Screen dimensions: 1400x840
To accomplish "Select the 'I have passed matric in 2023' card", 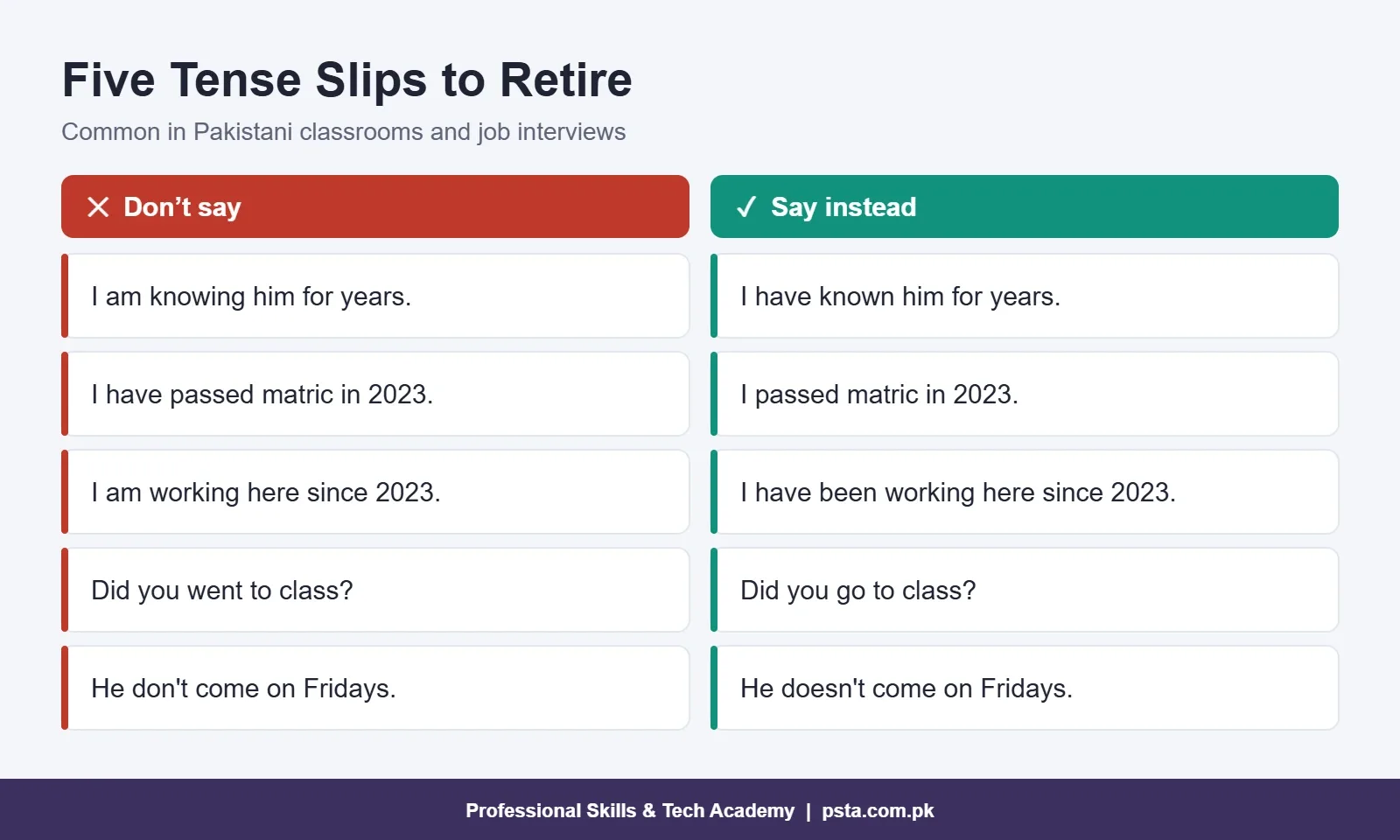I will click(375, 394).
